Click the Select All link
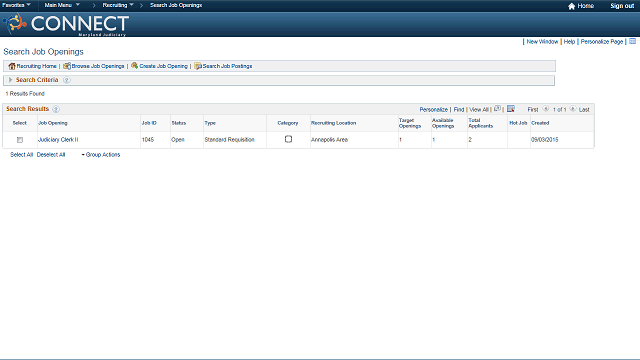 21,155
